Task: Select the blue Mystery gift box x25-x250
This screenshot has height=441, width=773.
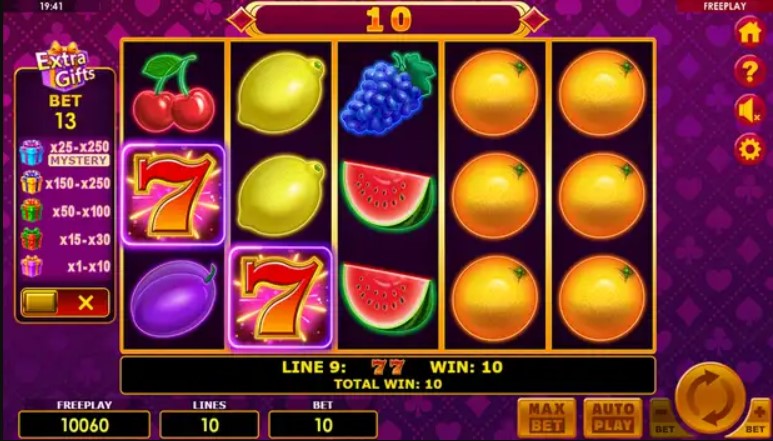Action: pos(32,153)
